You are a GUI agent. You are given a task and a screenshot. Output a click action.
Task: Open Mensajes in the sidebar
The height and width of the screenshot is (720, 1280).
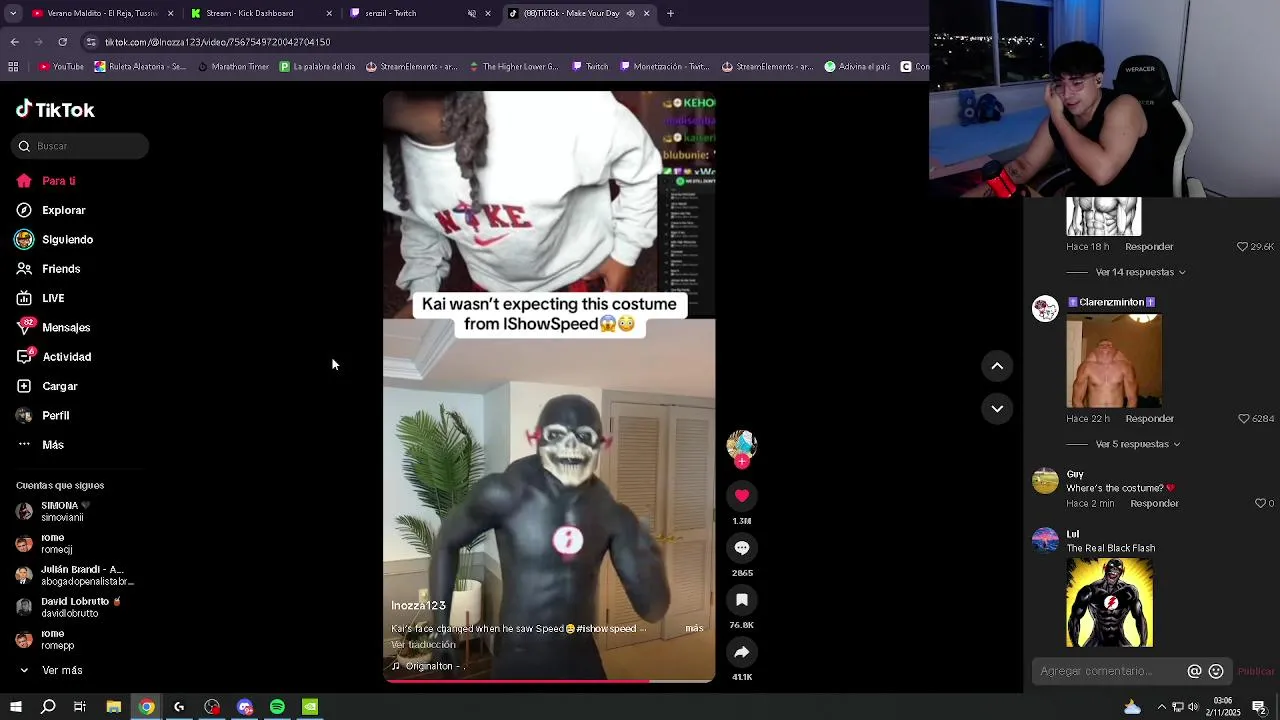click(52, 327)
